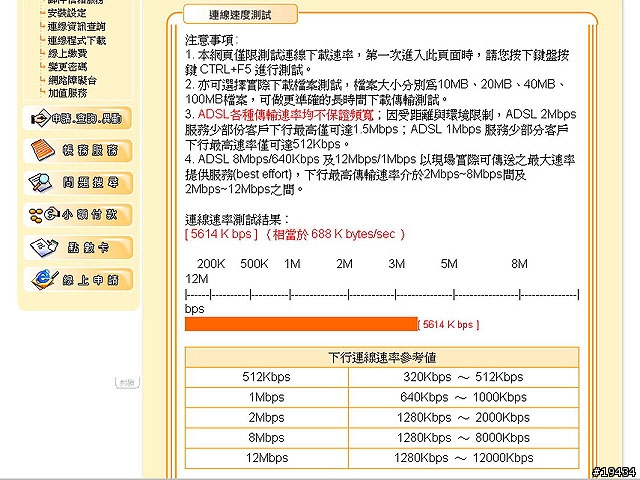Click the 8Mbps plan cell in the table
Viewport: 640px width, 480px height.
pyautogui.click(x=267, y=438)
